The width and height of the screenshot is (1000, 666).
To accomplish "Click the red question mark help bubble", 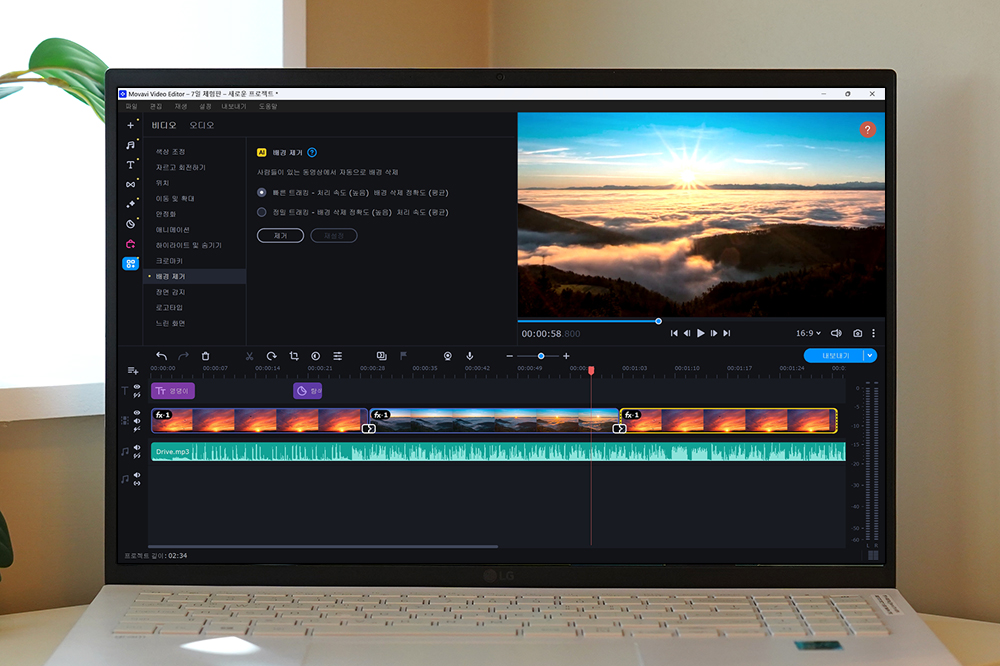I will tap(867, 130).
